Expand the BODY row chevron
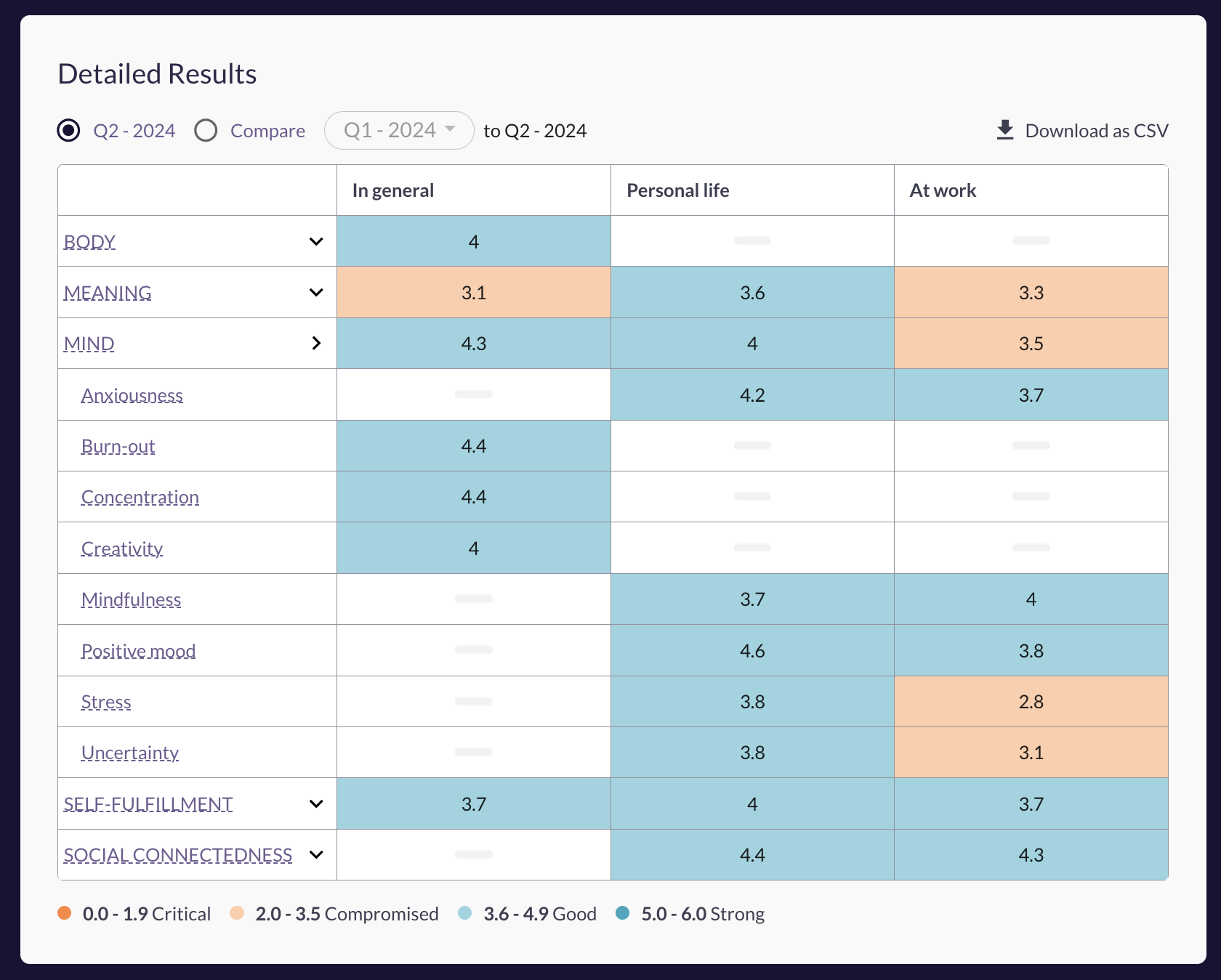Screen dimensions: 1221x980 pos(316,242)
